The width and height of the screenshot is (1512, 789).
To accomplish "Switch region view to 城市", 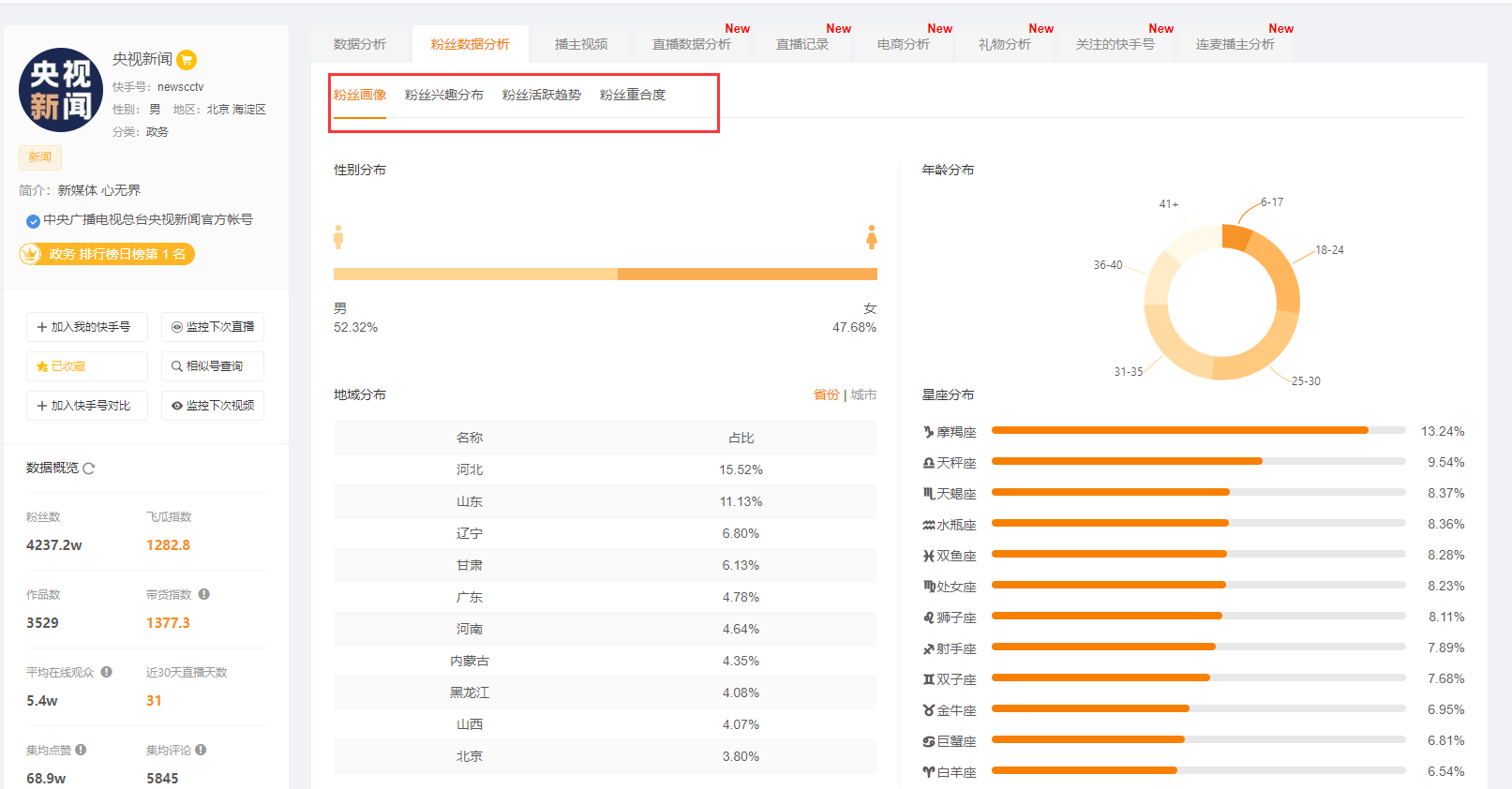I will pos(863,394).
